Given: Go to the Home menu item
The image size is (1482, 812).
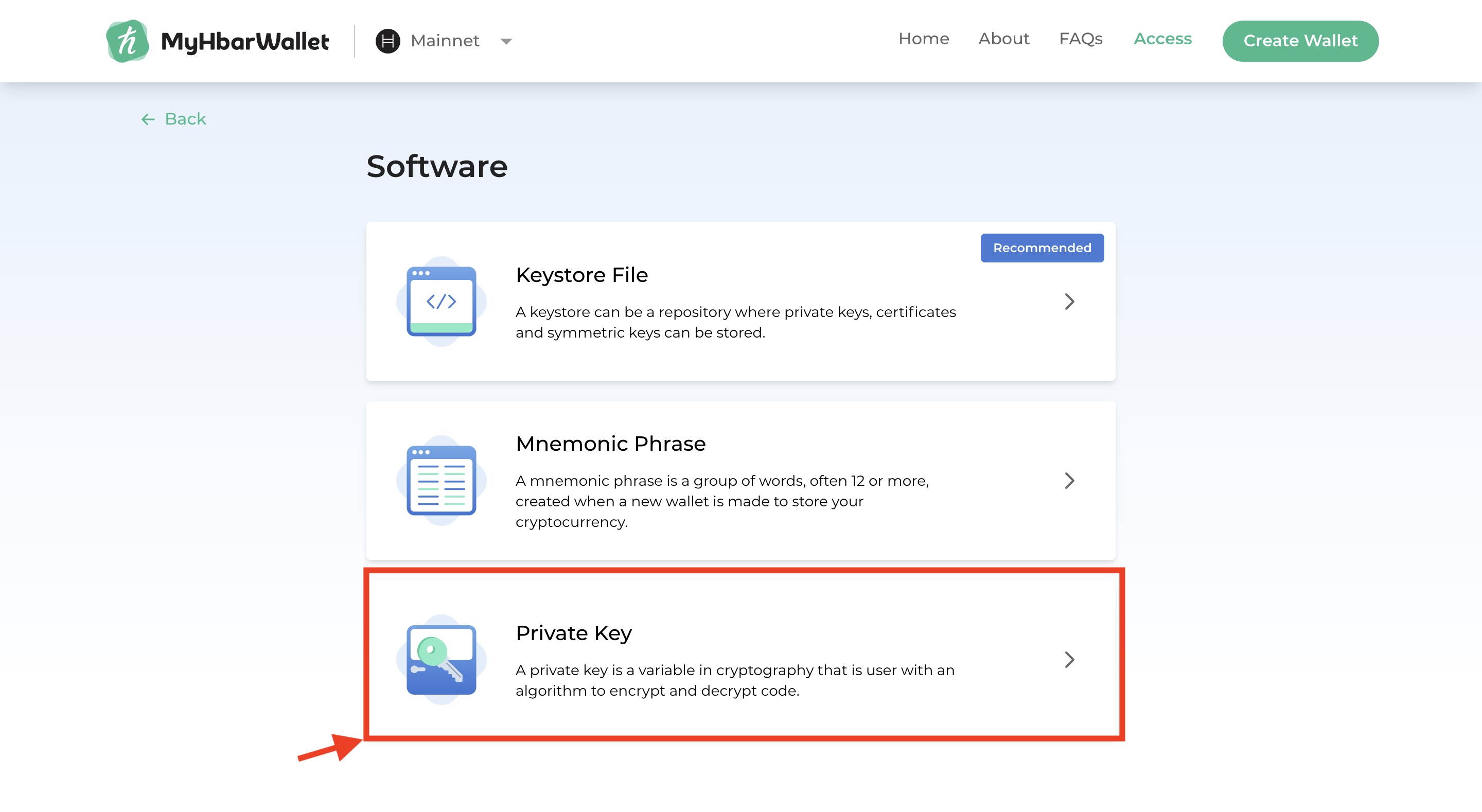Looking at the screenshot, I should (x=923, y=39).
